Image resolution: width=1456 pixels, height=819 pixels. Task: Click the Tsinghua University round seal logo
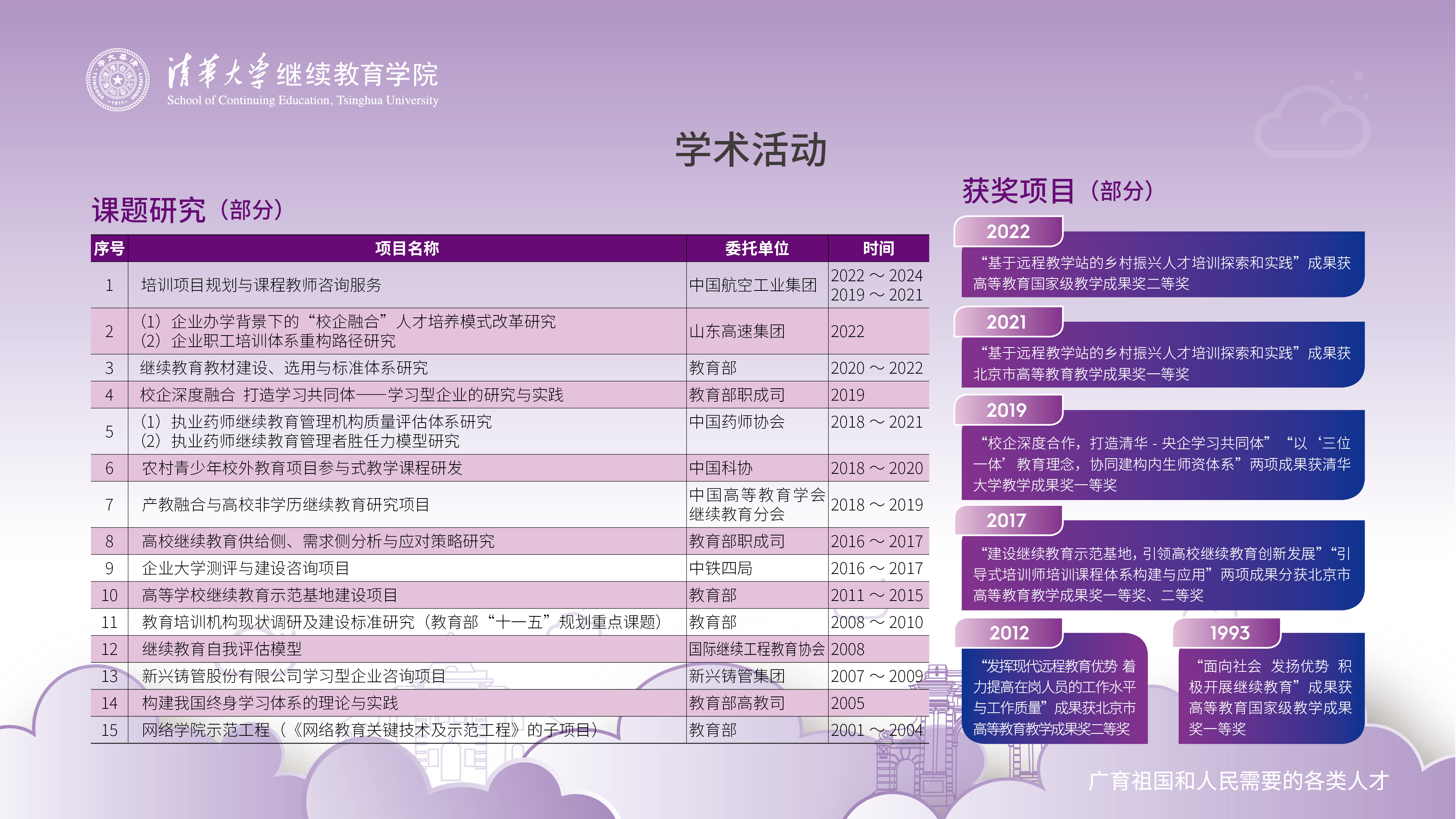117,80
